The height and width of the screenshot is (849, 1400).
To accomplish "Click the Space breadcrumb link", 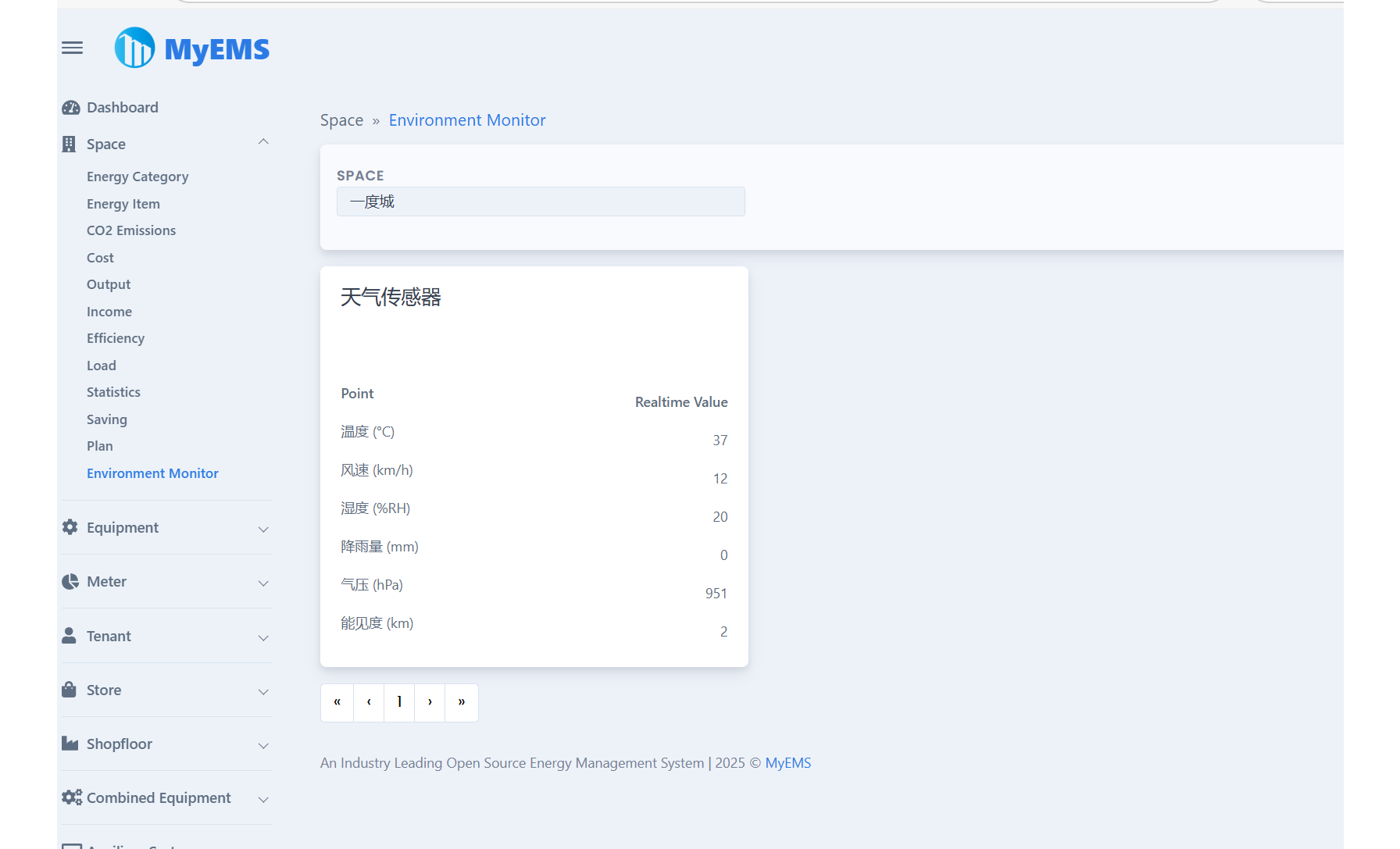I will [341, 120].
